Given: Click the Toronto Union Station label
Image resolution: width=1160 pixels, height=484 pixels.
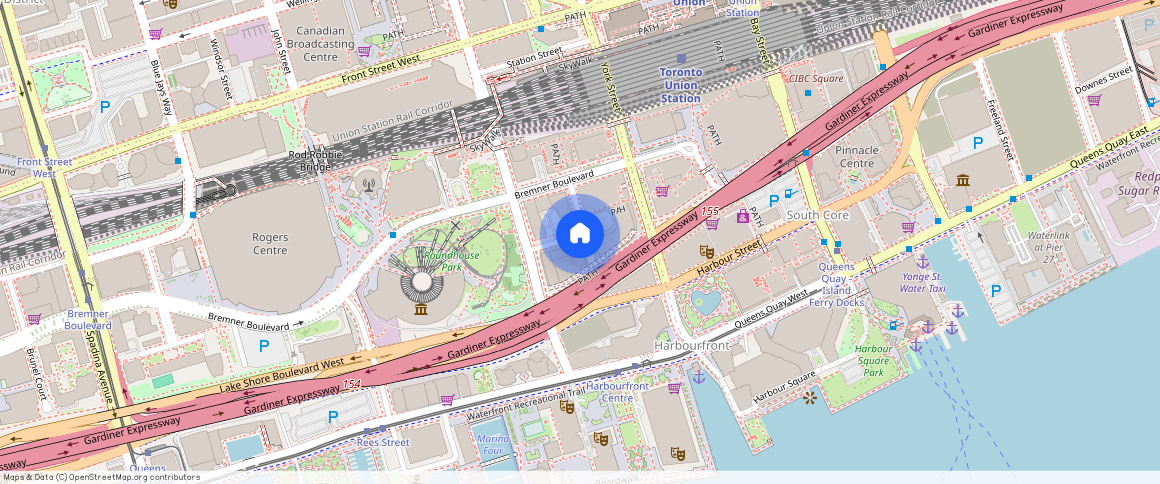Looking at the screenshot, I should pos(681,85).
